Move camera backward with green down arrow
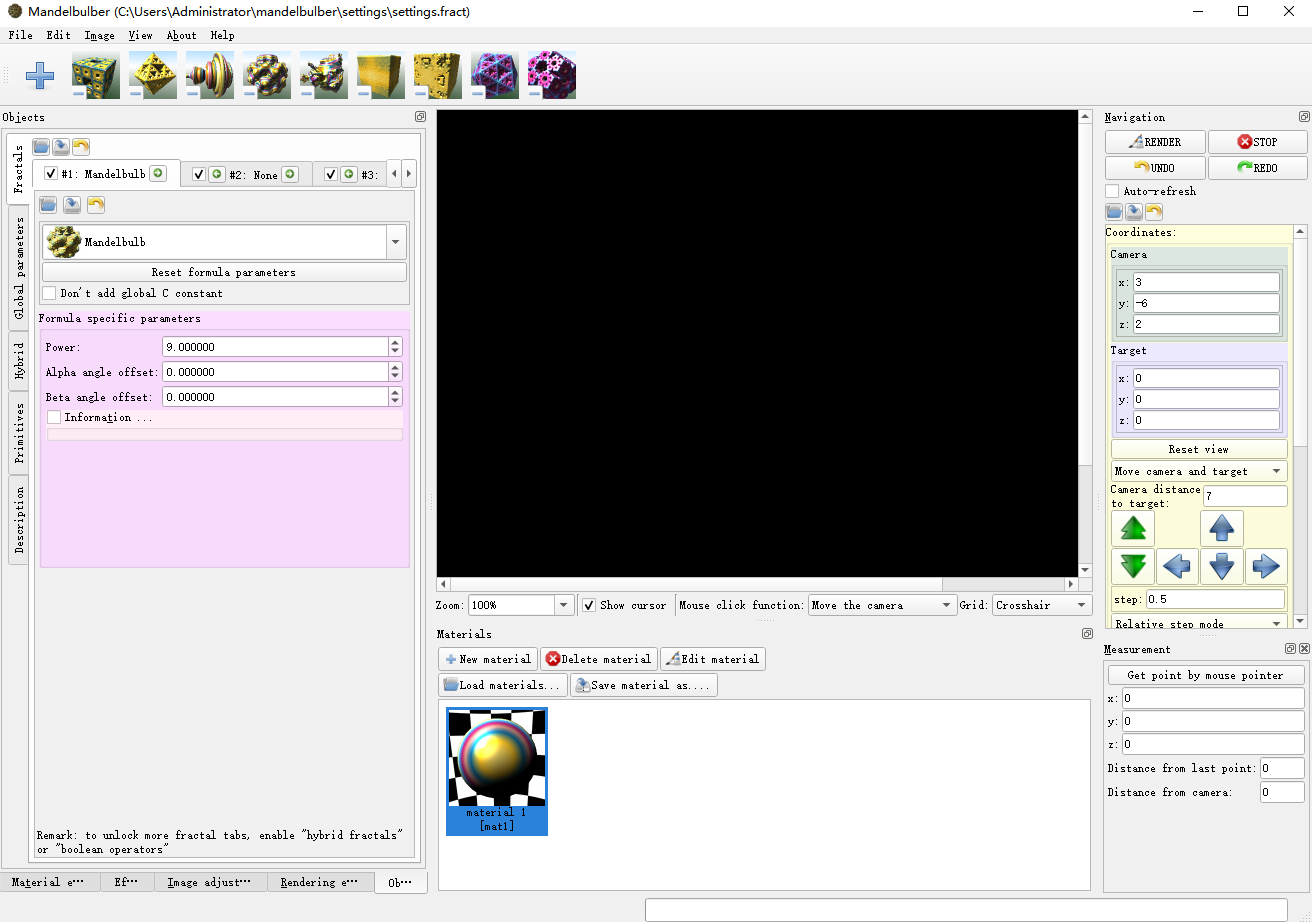The image size is (1312, 922). [x=1133, y=567]
